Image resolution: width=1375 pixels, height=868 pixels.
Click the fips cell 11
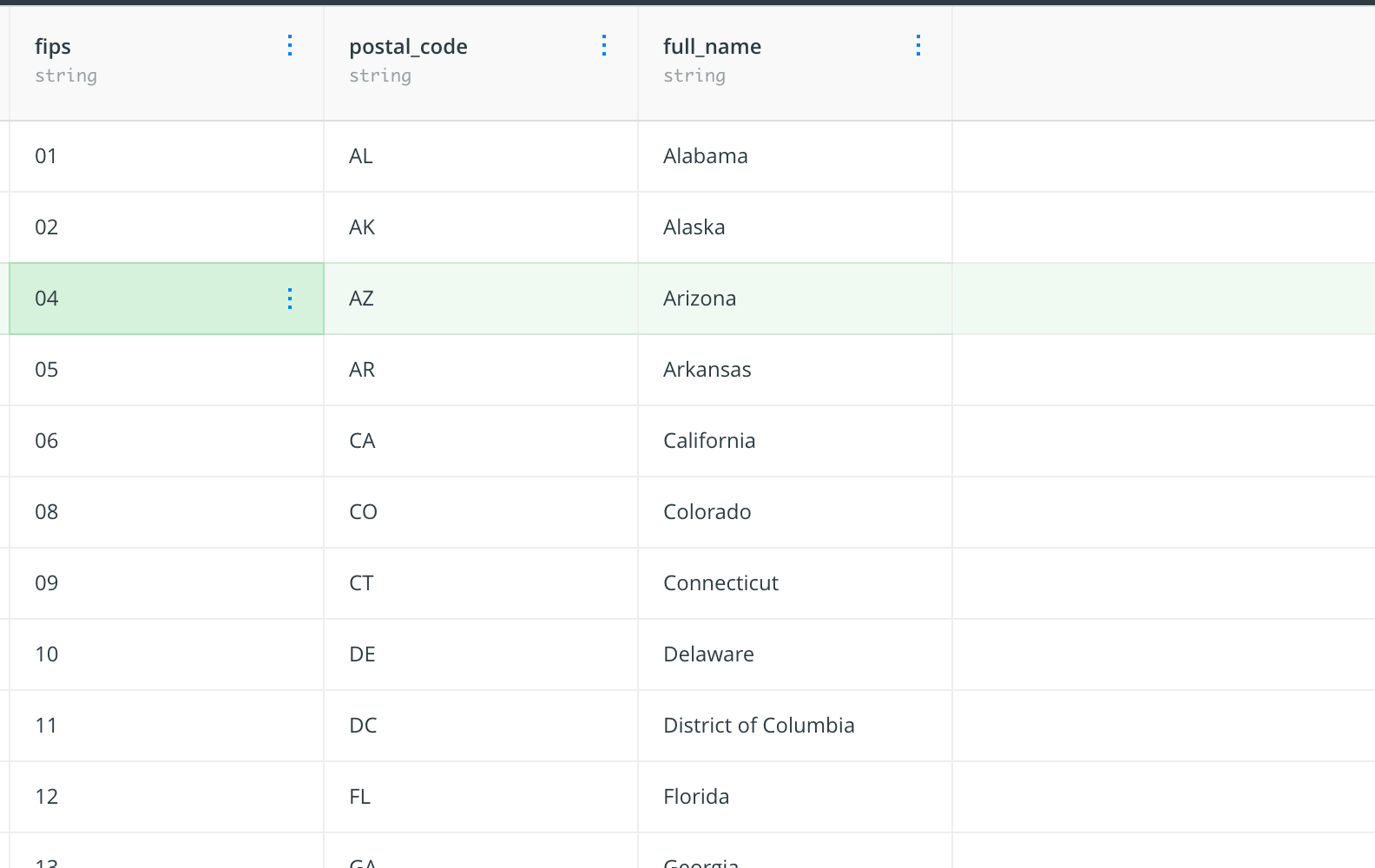(x=167, y=726)
